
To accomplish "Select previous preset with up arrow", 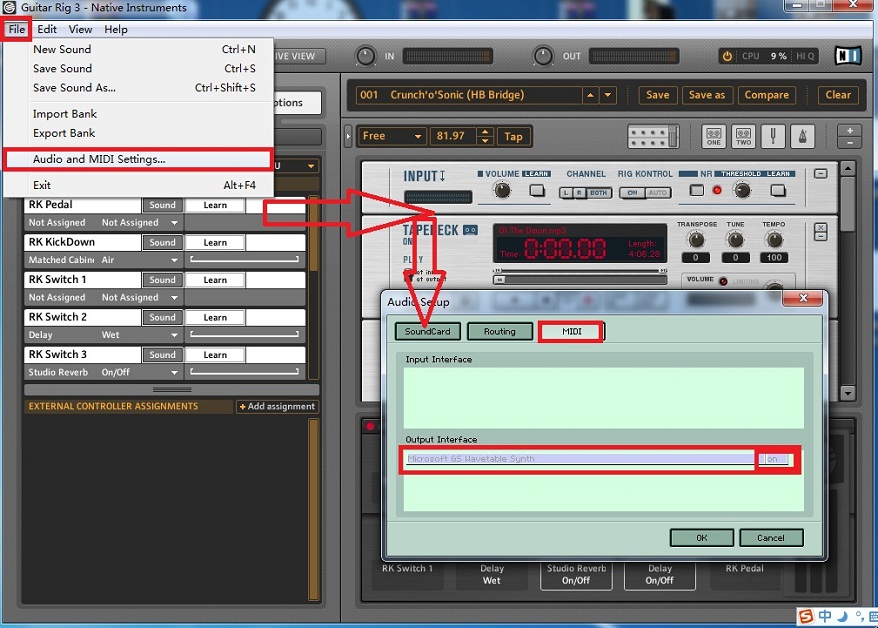I will 590,95.
